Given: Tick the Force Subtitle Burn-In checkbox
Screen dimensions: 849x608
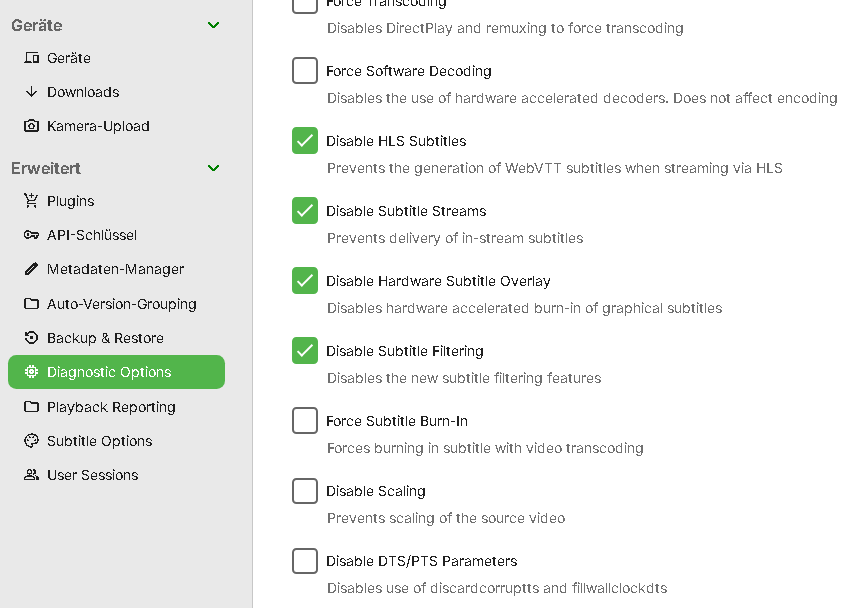Looking at the screenshot, I should [305, 421].
